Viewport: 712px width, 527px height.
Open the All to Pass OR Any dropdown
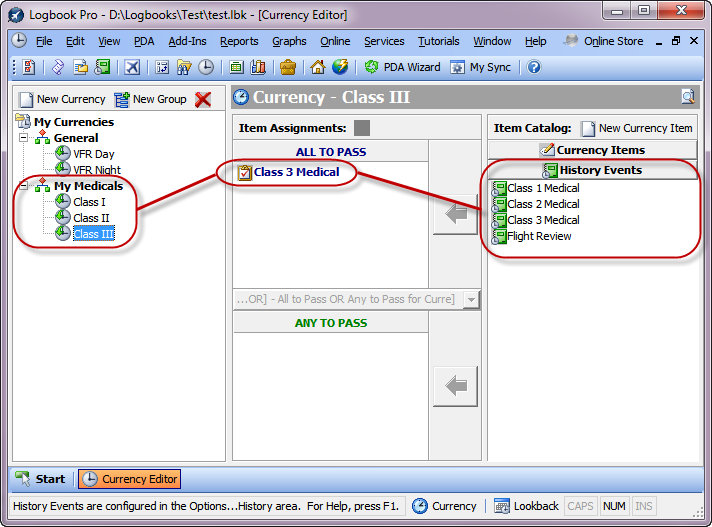[x=471, y=300]
